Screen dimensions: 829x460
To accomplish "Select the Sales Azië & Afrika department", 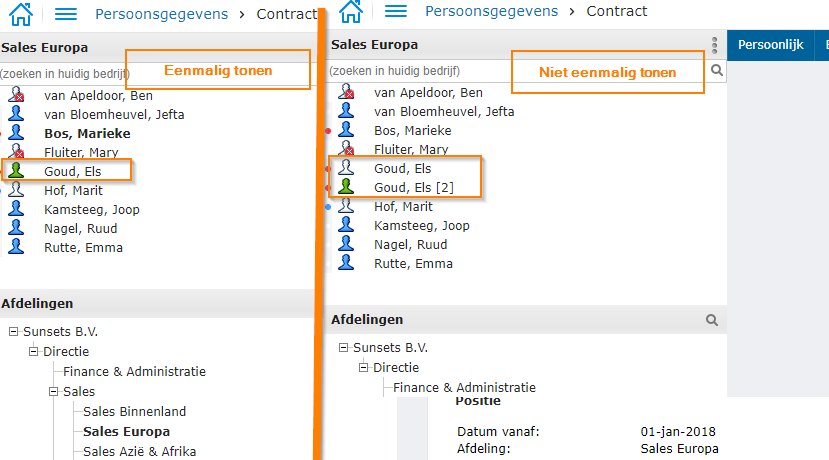I will pyautogui.click(x=139, y=451).
